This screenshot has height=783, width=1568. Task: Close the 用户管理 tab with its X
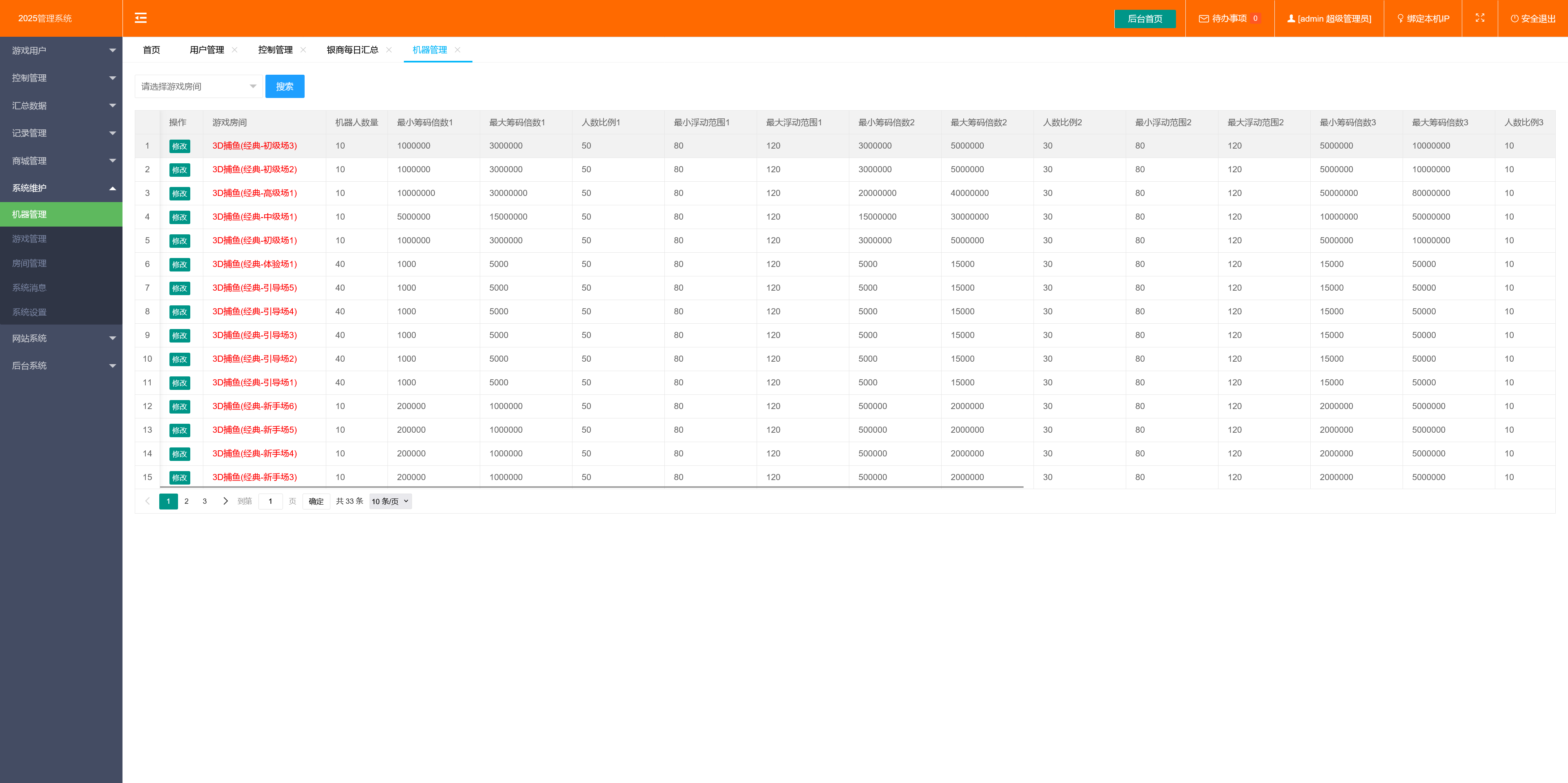click(235, 50)
